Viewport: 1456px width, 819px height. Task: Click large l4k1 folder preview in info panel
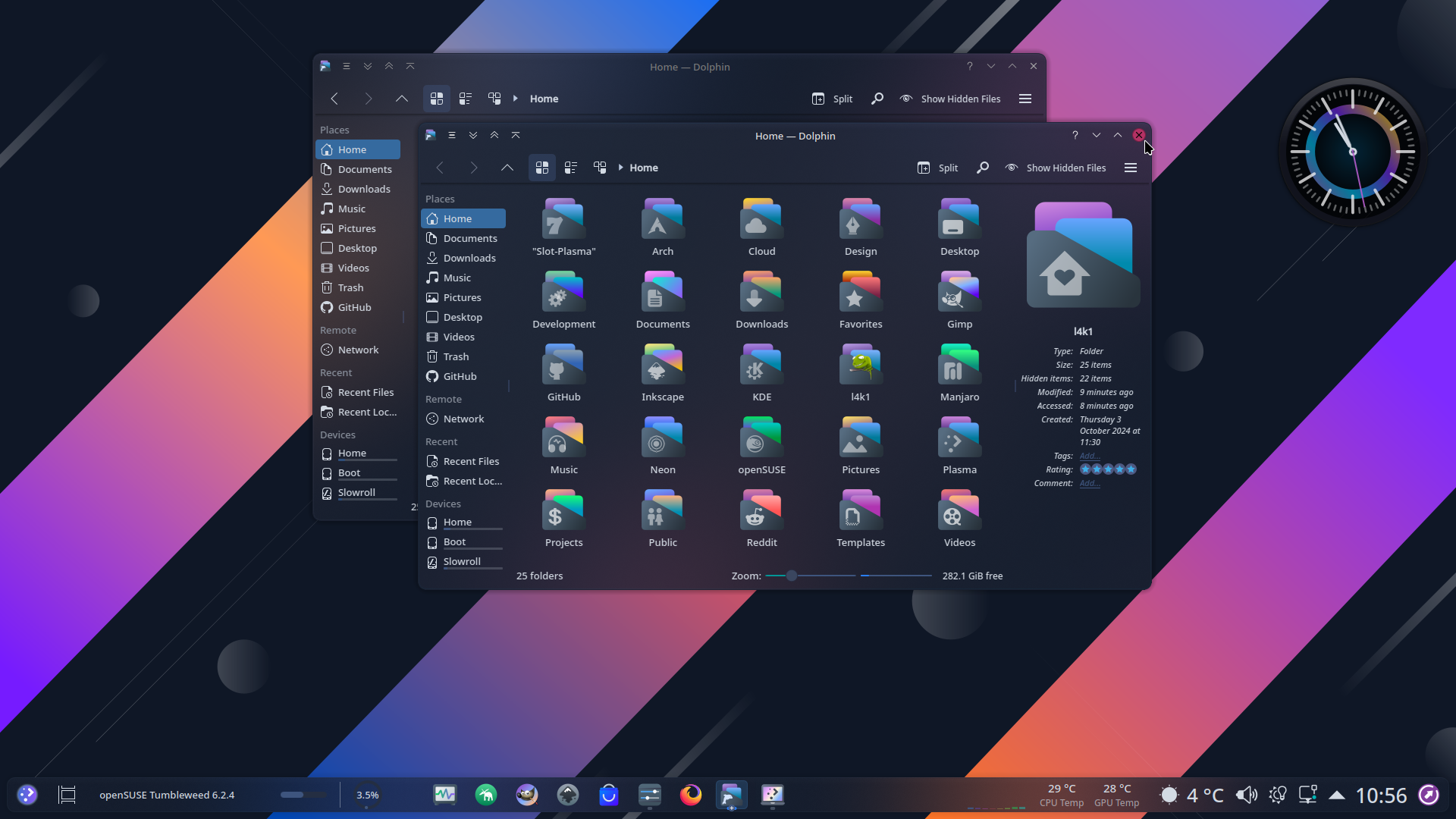1083,255
